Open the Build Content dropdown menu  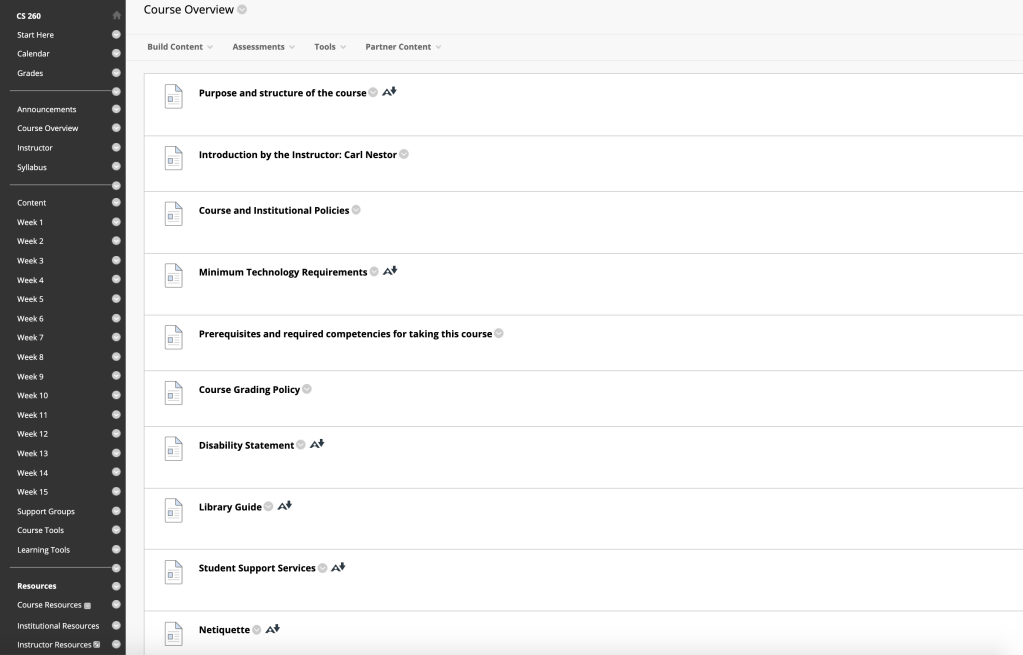point(180,47)
